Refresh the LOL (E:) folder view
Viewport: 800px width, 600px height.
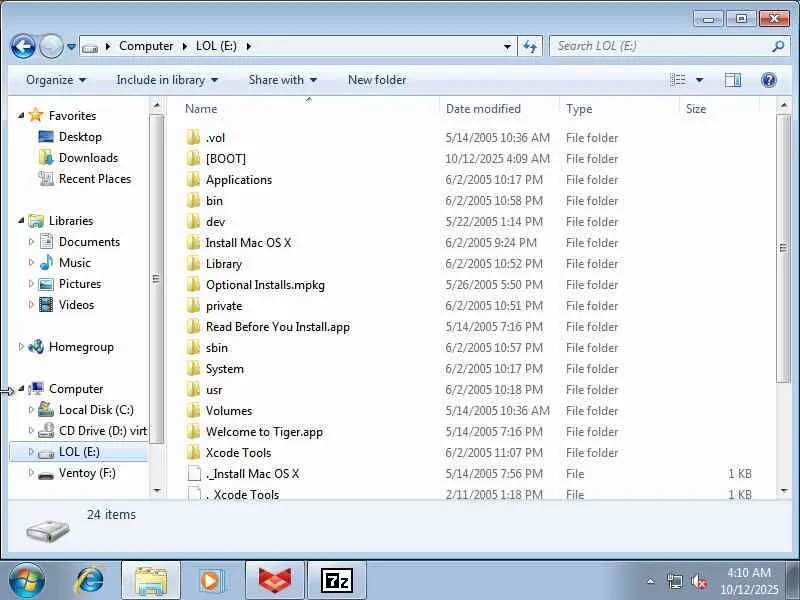click(530, 46)
